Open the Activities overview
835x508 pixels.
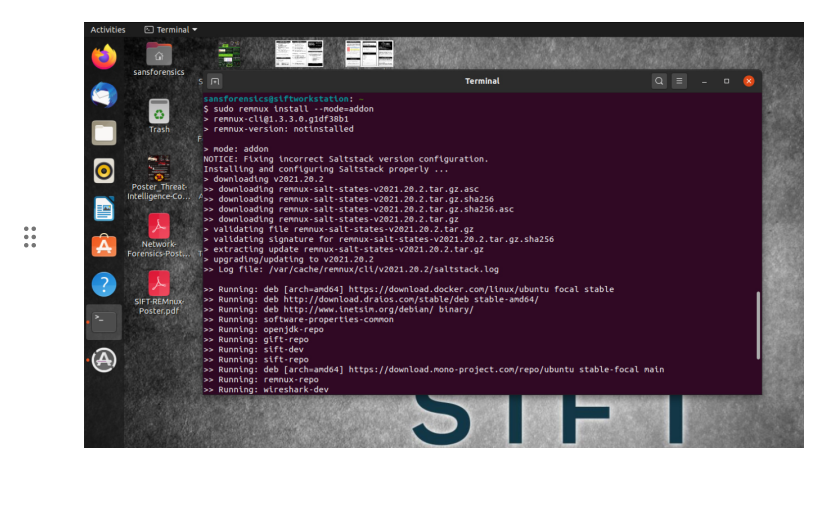pyautogui.click(x=108, y=30)
